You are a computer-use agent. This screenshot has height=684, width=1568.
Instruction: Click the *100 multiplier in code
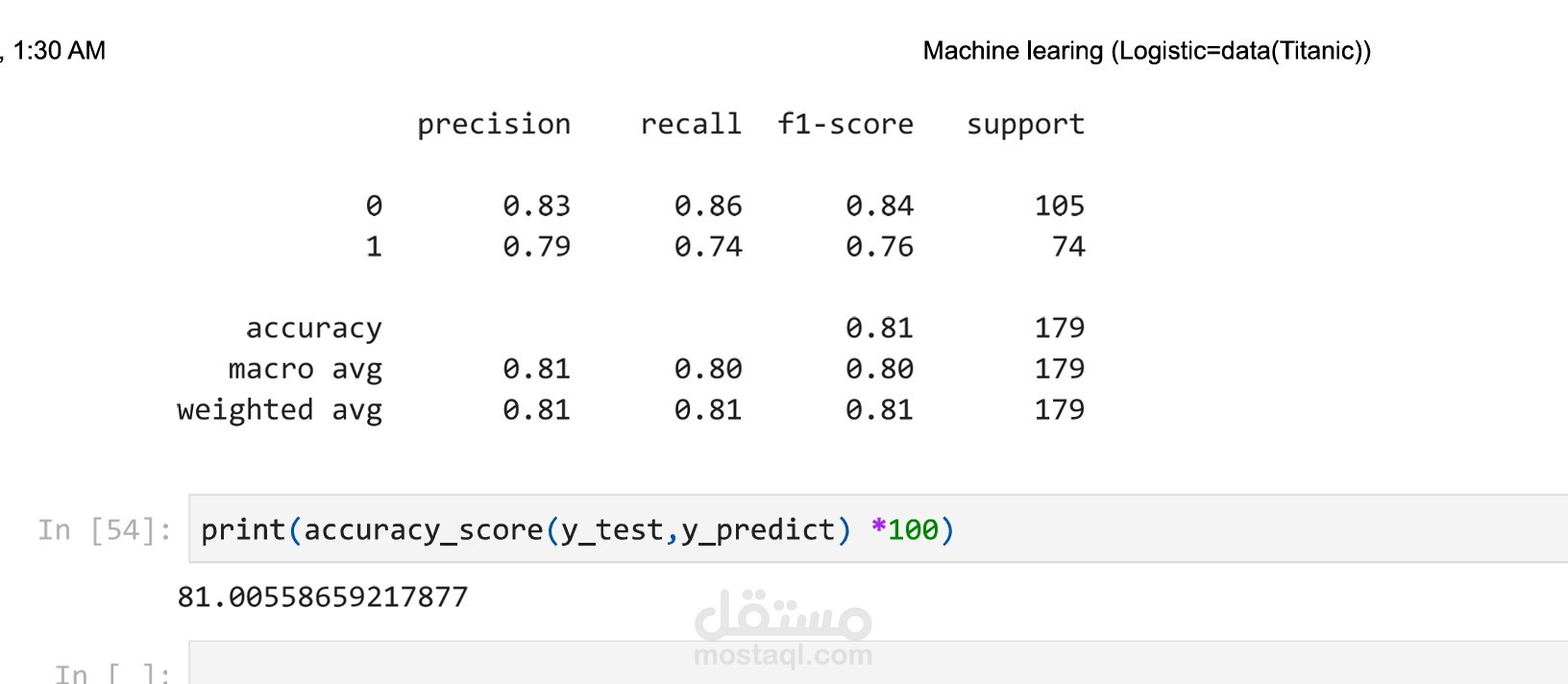904,529
